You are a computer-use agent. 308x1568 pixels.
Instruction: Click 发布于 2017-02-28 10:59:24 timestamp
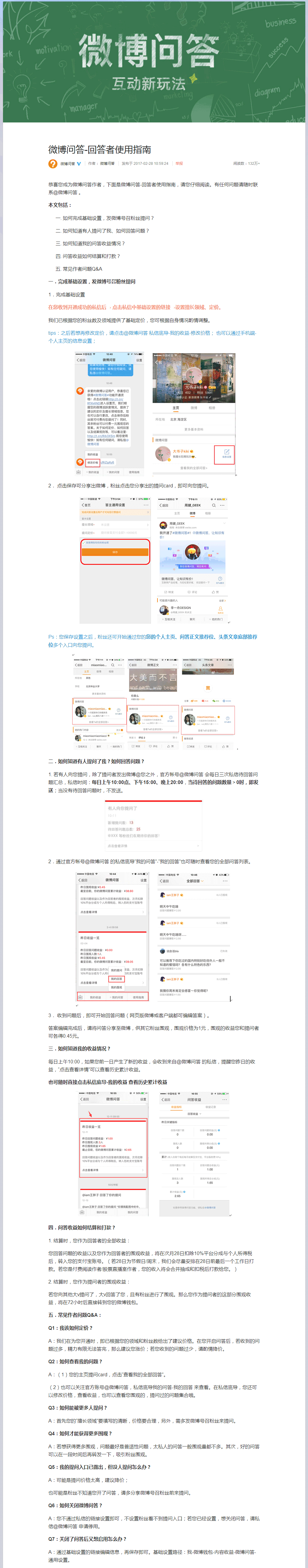pos(145,164)
